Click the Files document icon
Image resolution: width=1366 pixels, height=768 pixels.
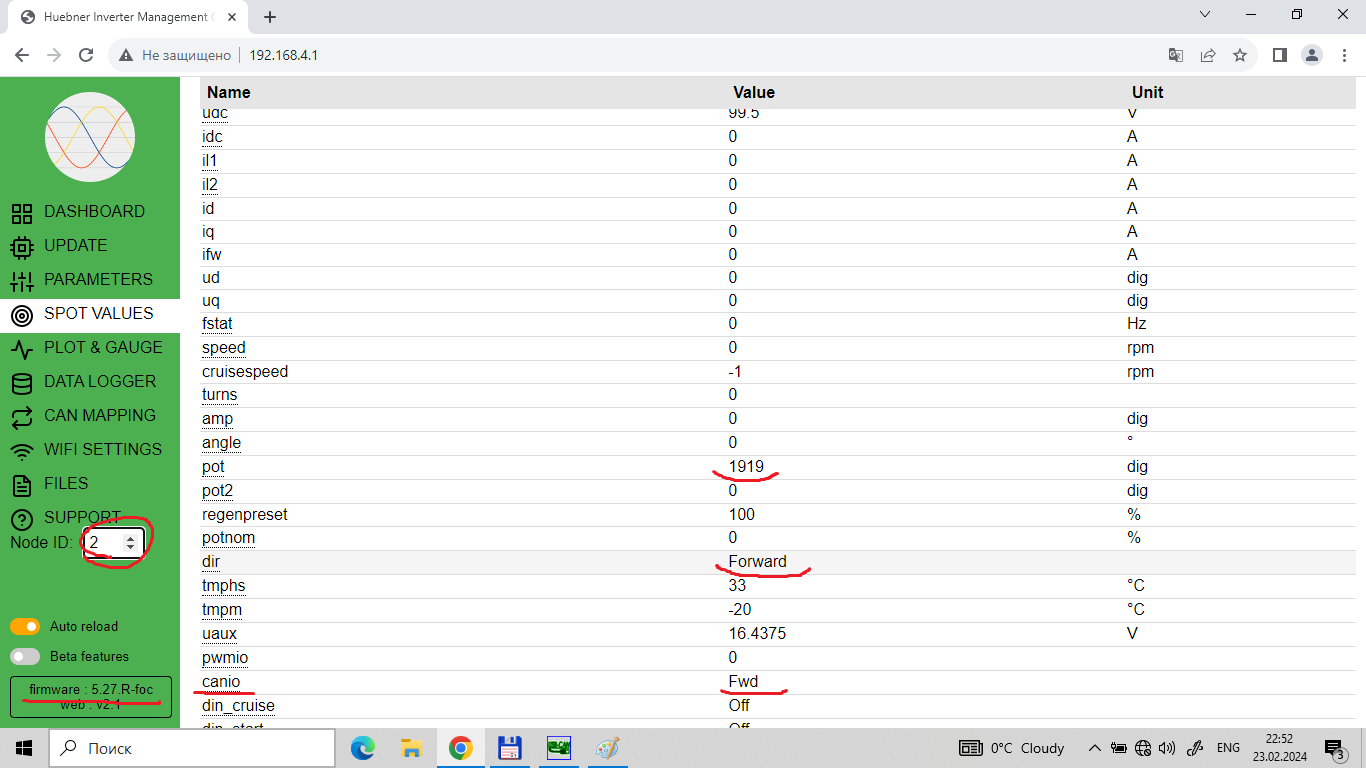coord(22,485)
